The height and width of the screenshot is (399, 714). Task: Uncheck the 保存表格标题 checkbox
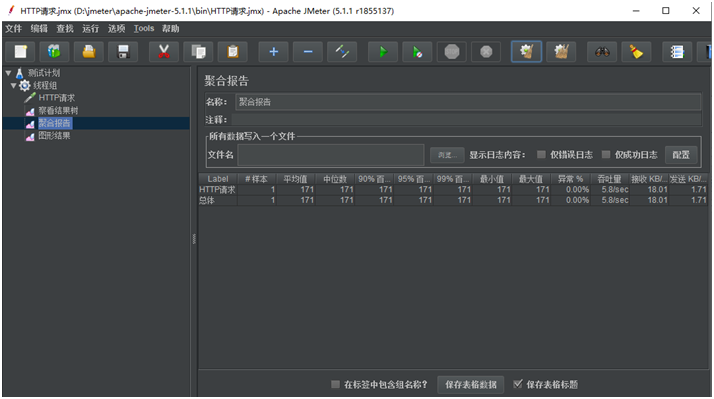click(x=518, y=384)
